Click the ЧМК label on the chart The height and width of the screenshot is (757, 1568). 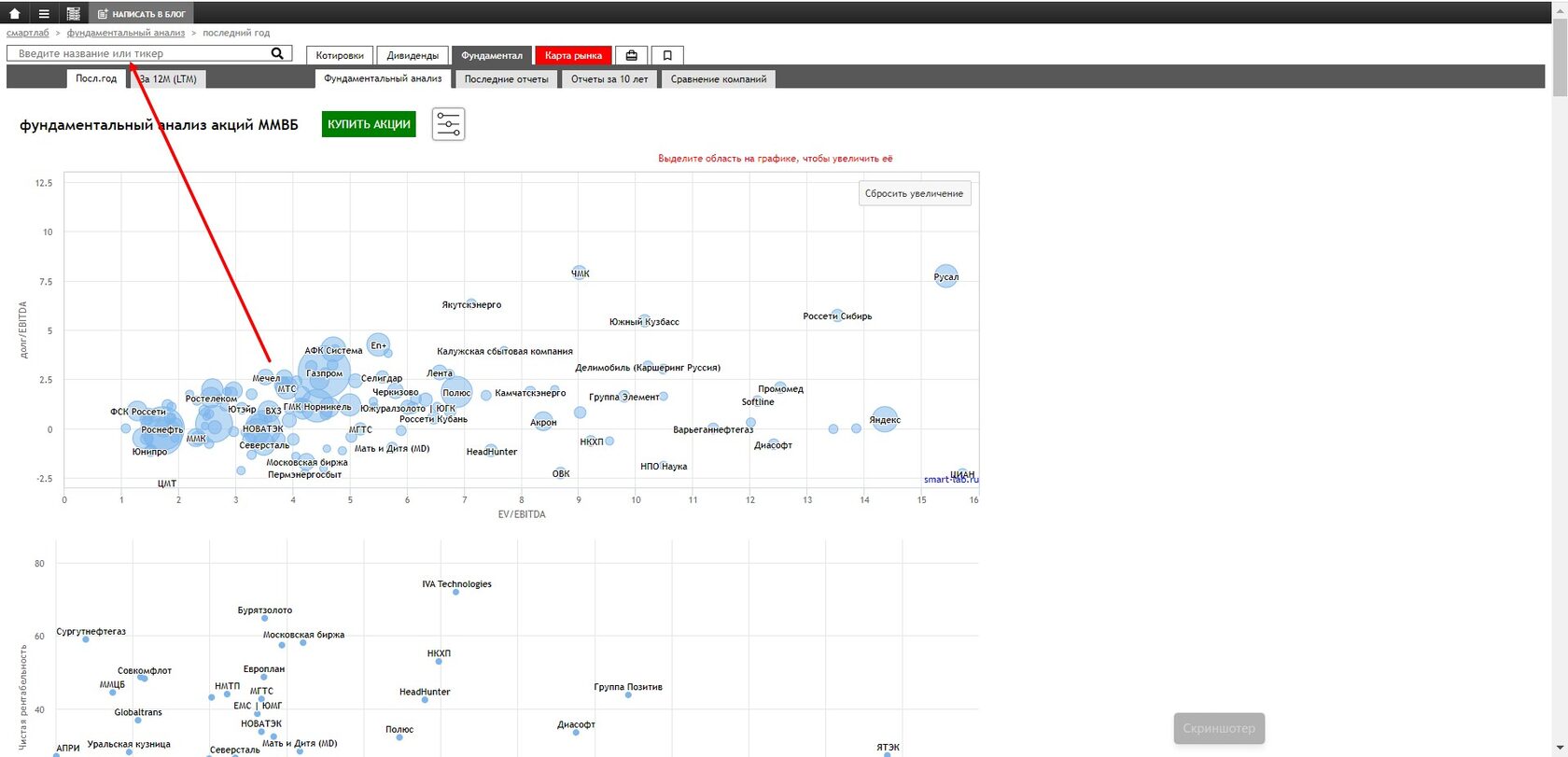581,273
